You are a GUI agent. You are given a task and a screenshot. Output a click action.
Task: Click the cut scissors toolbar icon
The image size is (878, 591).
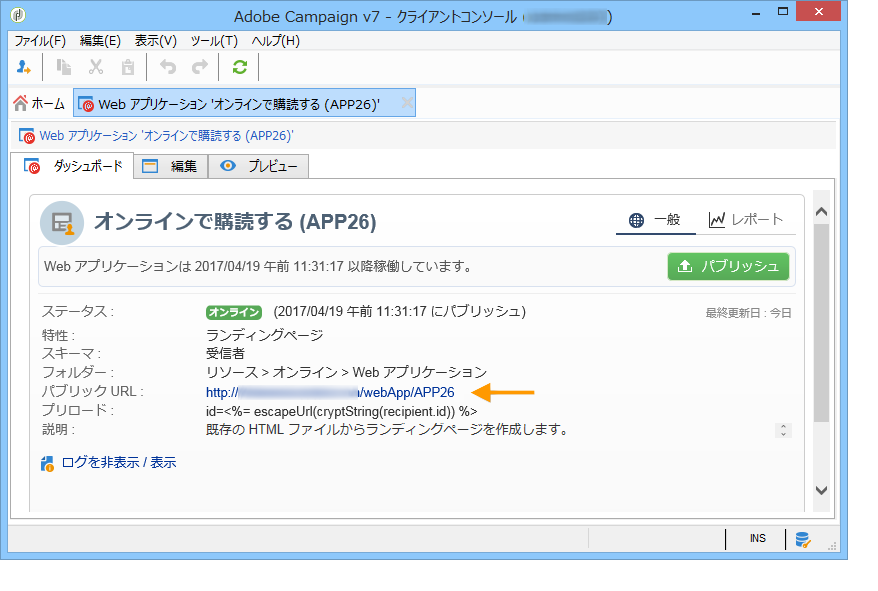coord(96,67)
